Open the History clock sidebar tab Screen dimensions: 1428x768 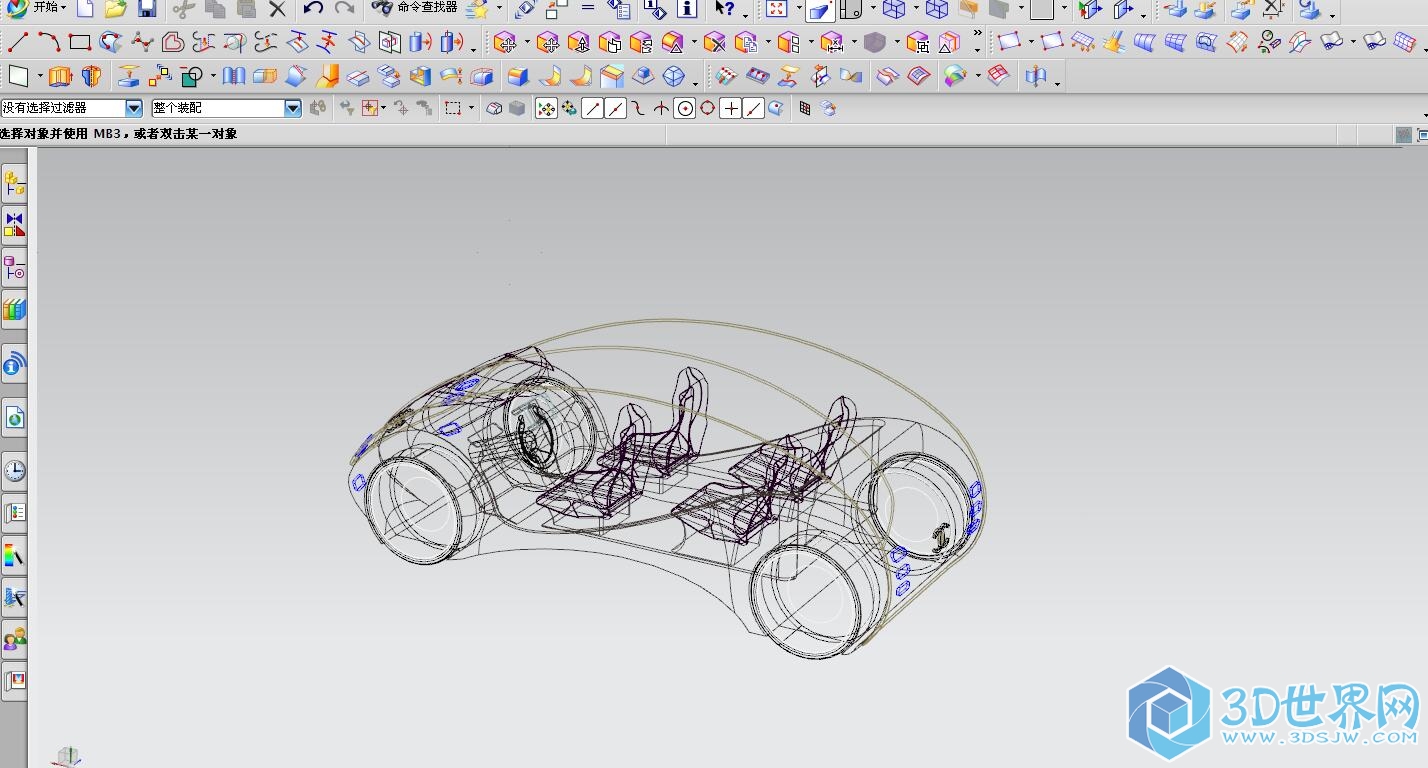14,470
